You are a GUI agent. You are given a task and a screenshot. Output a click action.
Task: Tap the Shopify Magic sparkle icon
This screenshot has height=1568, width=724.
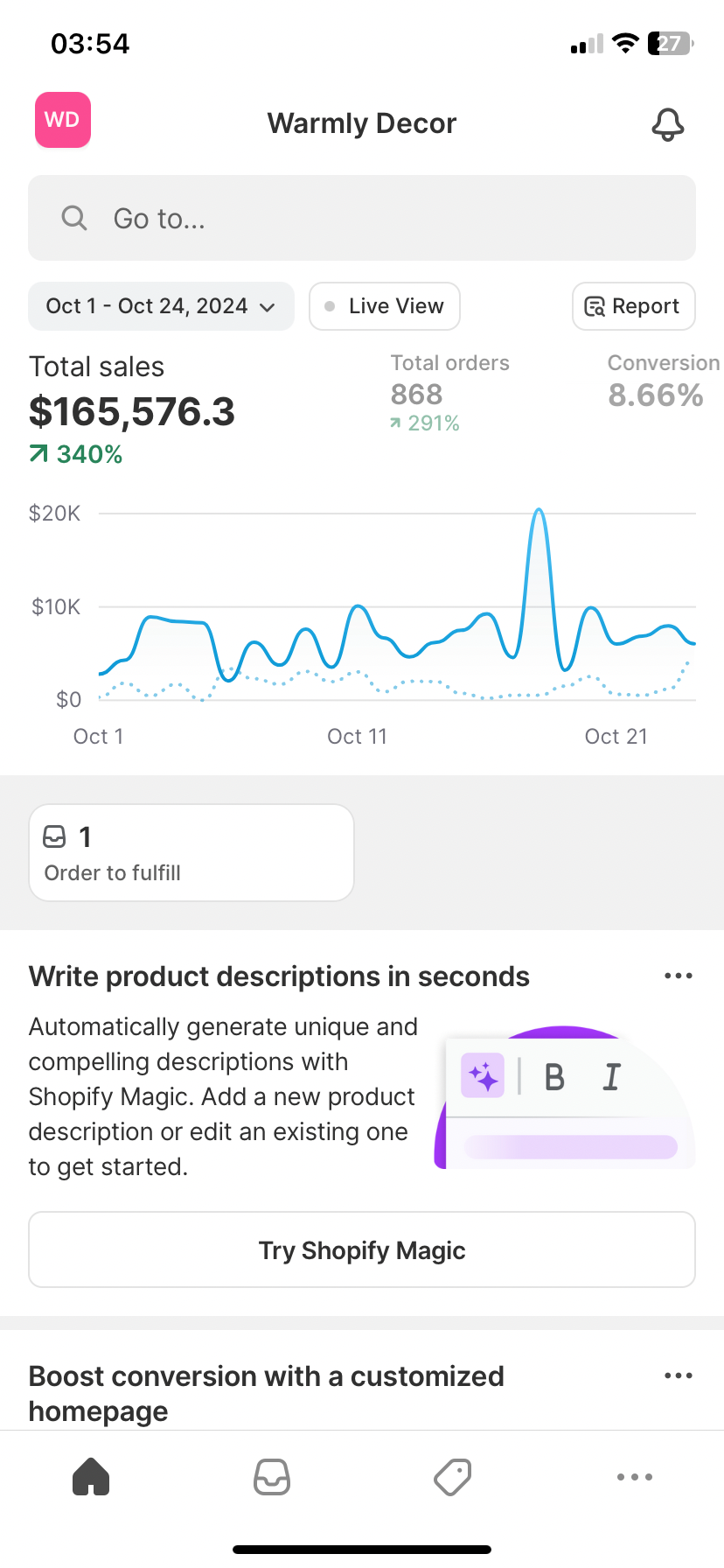pyautogui.click(x=483, y=1075)
